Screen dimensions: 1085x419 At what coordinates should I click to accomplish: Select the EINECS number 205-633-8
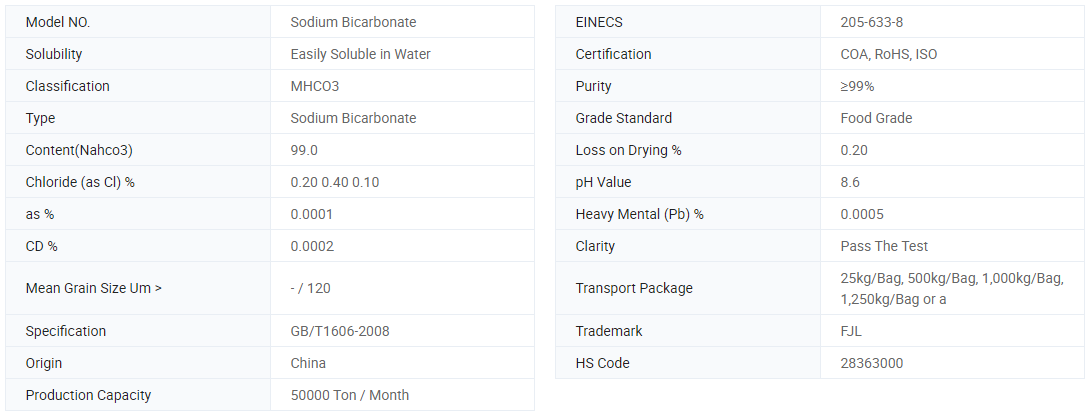(x=872, y=22)
